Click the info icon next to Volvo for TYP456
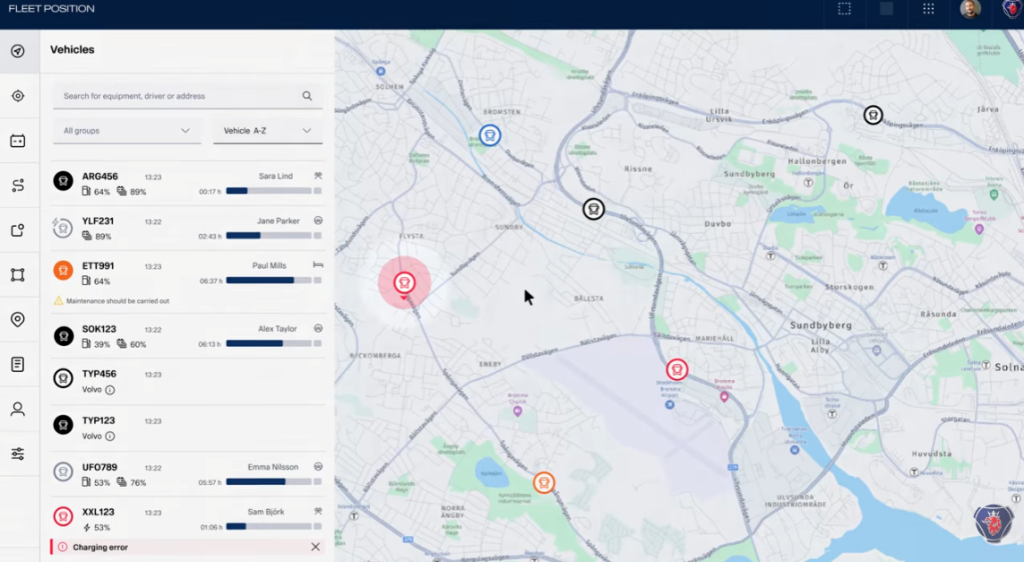1024x562 pixels. 110,390
